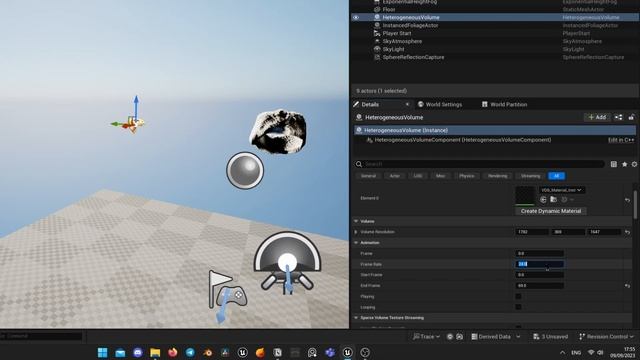Open Windows Start menu
640x360 pixels.
coord(102,352)
